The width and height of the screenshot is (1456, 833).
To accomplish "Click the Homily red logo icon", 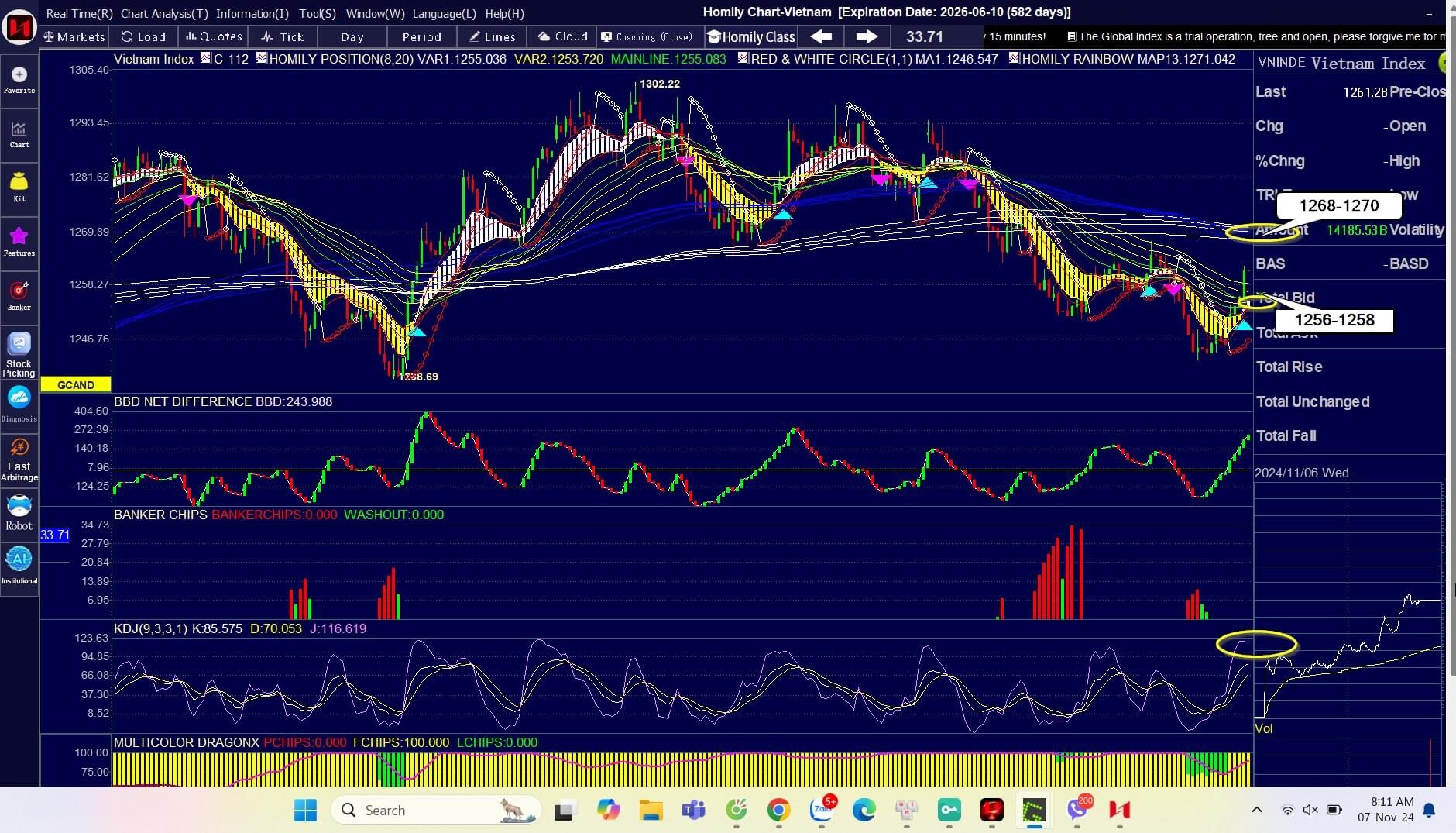I will click(x=19, y=27).
